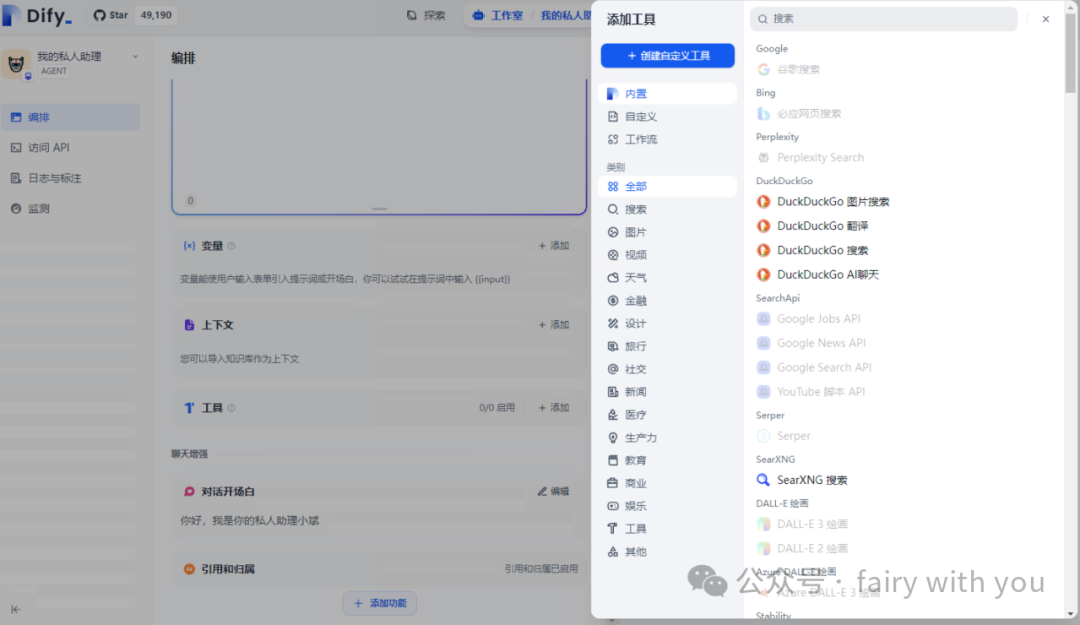
Task: Select the SearXNG 搜索 magnifier icon
Action: point(764,480)
